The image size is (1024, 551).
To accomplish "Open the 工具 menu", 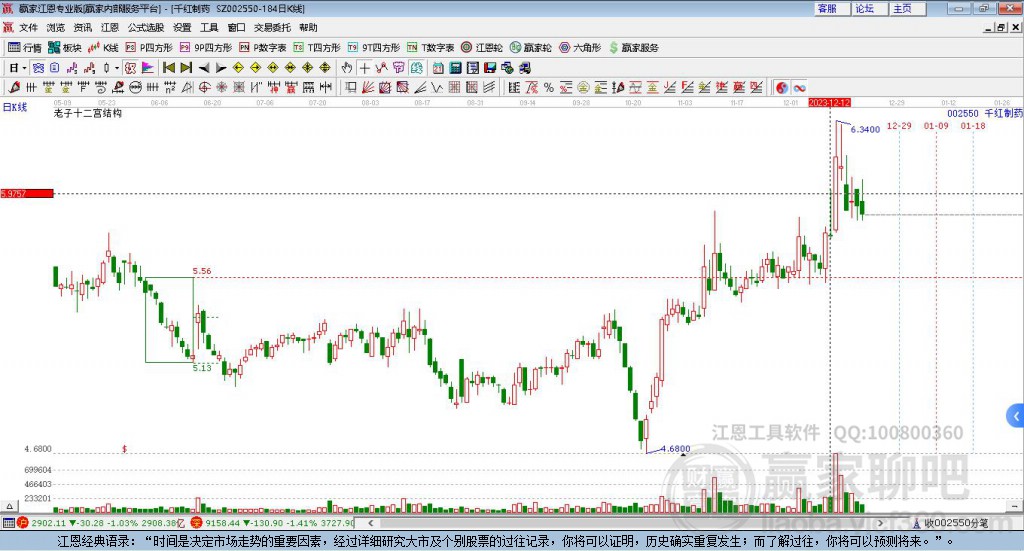I will coord(209,27).
